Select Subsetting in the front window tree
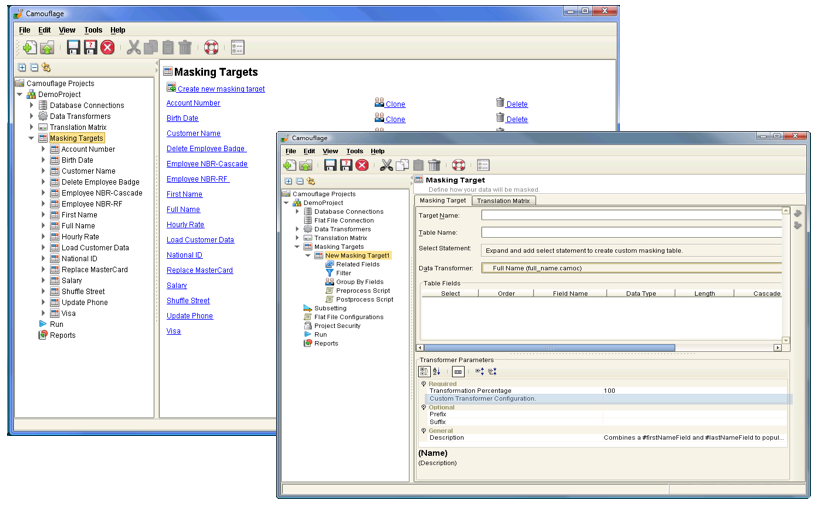The width and height of the screenshot is (820, 509). tap(330, 308)
